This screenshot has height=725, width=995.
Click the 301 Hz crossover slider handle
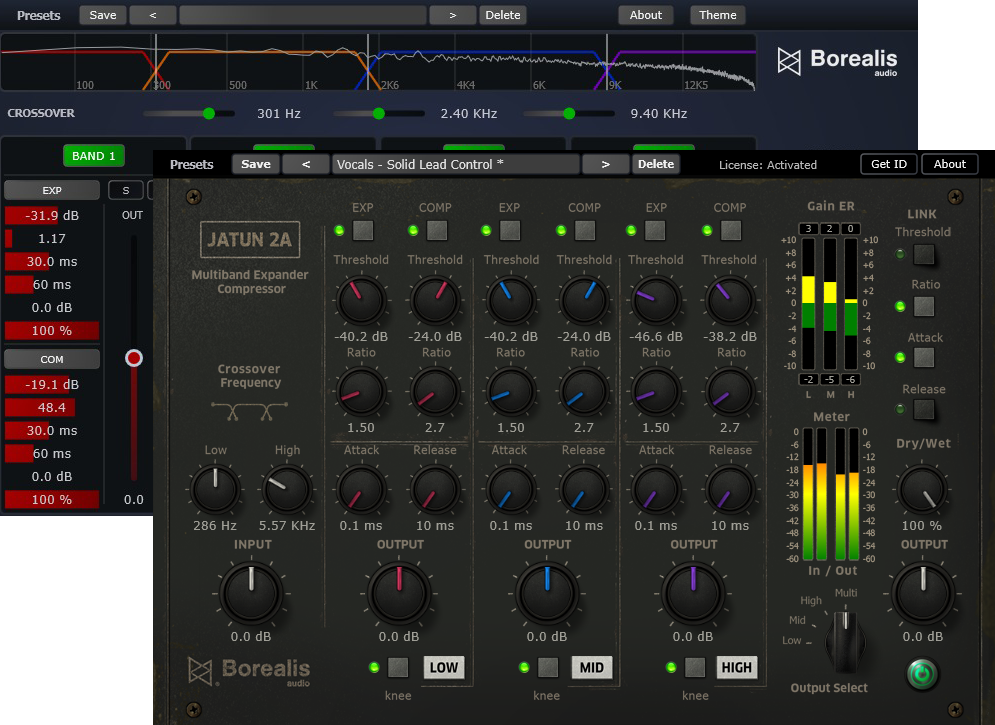click(209, 114)
